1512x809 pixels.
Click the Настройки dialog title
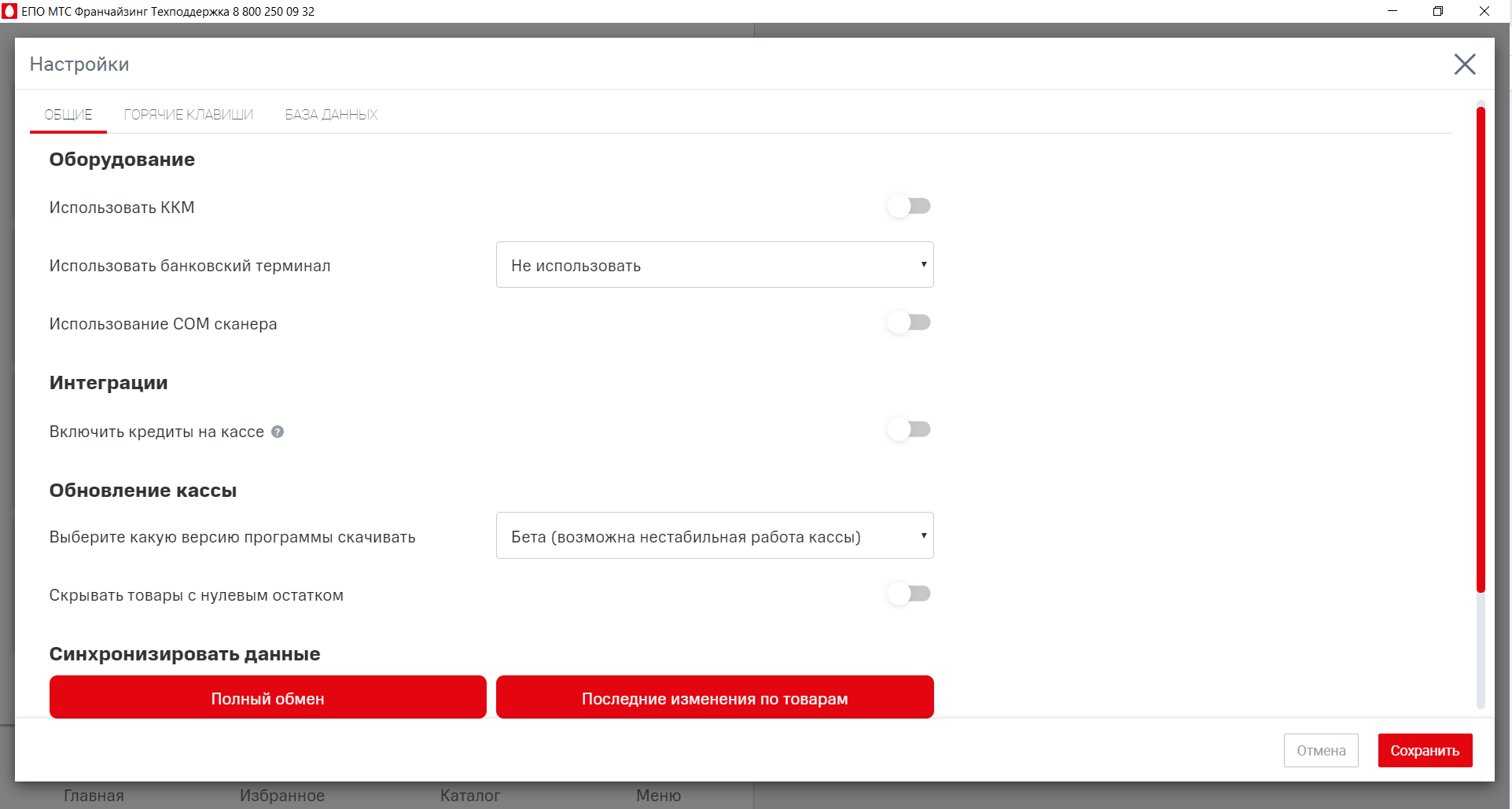(x=79, y=64)
